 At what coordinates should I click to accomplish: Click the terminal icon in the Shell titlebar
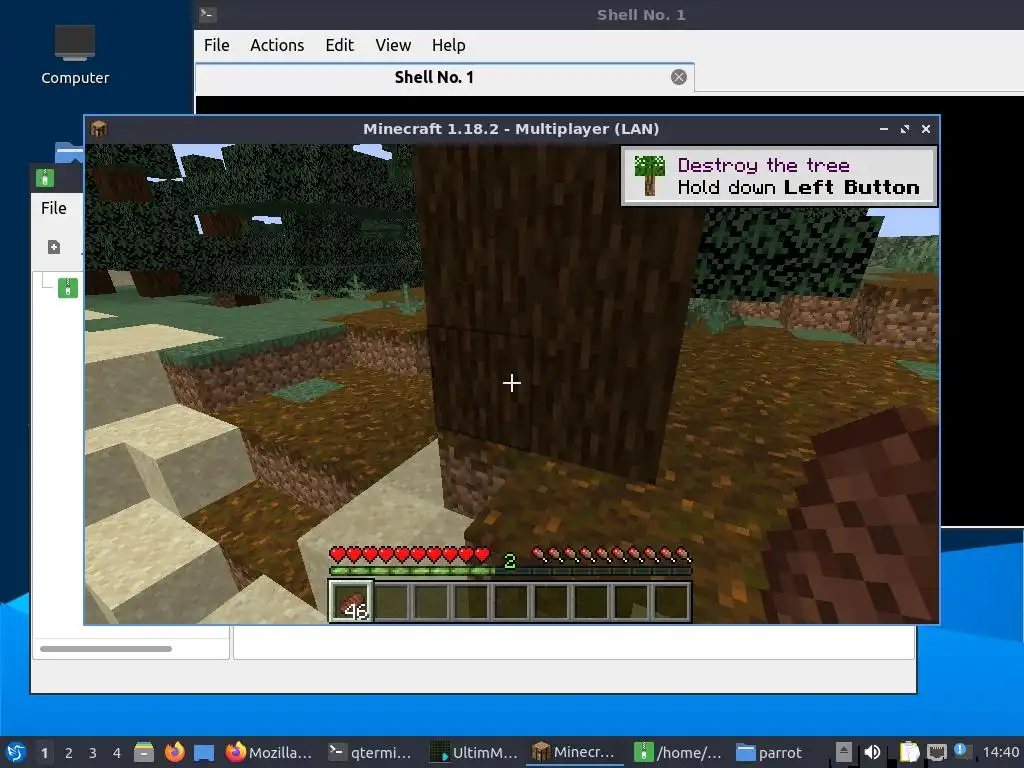click(x=208, y=14)
